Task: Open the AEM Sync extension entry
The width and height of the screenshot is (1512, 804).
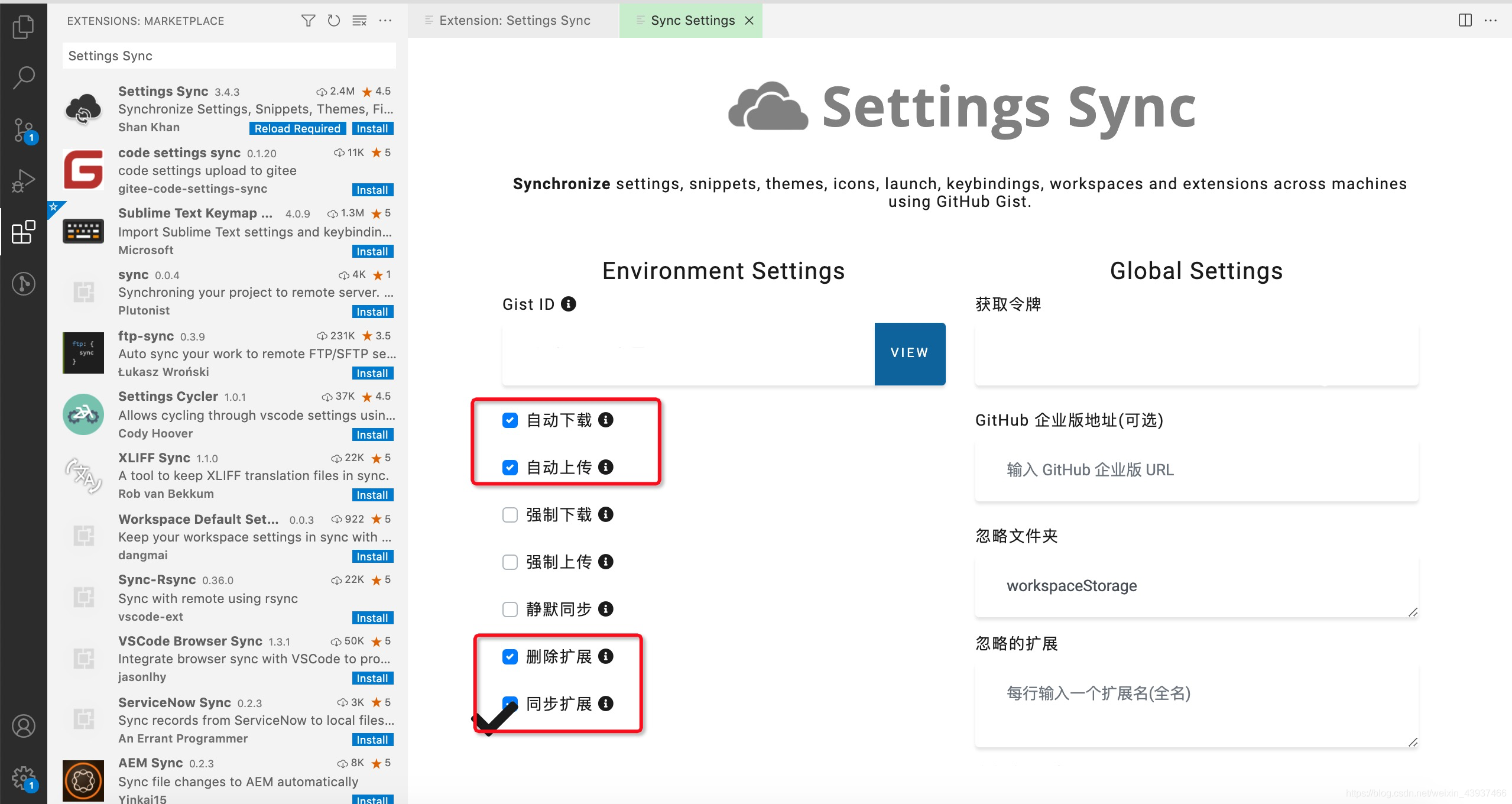Action: pyautogui.click(x=229, y=779)
